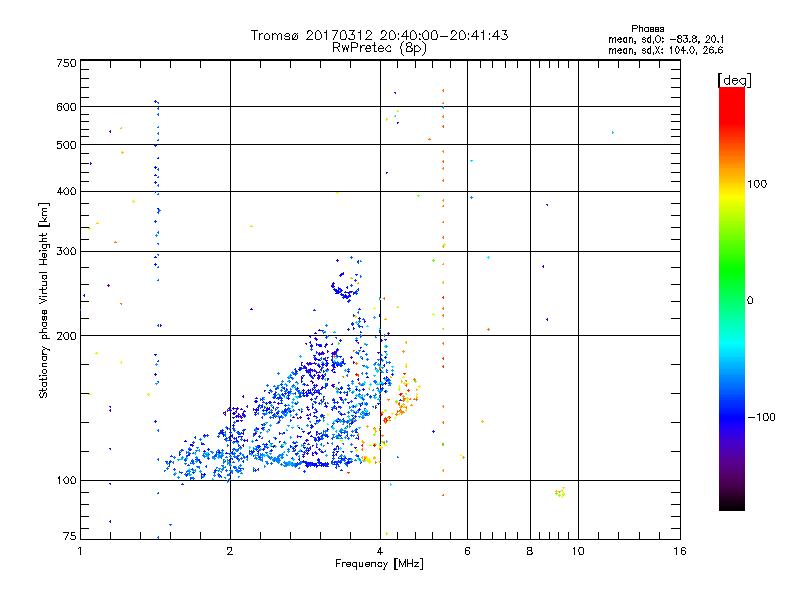
Task: Click the y-axis tick label '300'
Action: 66,252
